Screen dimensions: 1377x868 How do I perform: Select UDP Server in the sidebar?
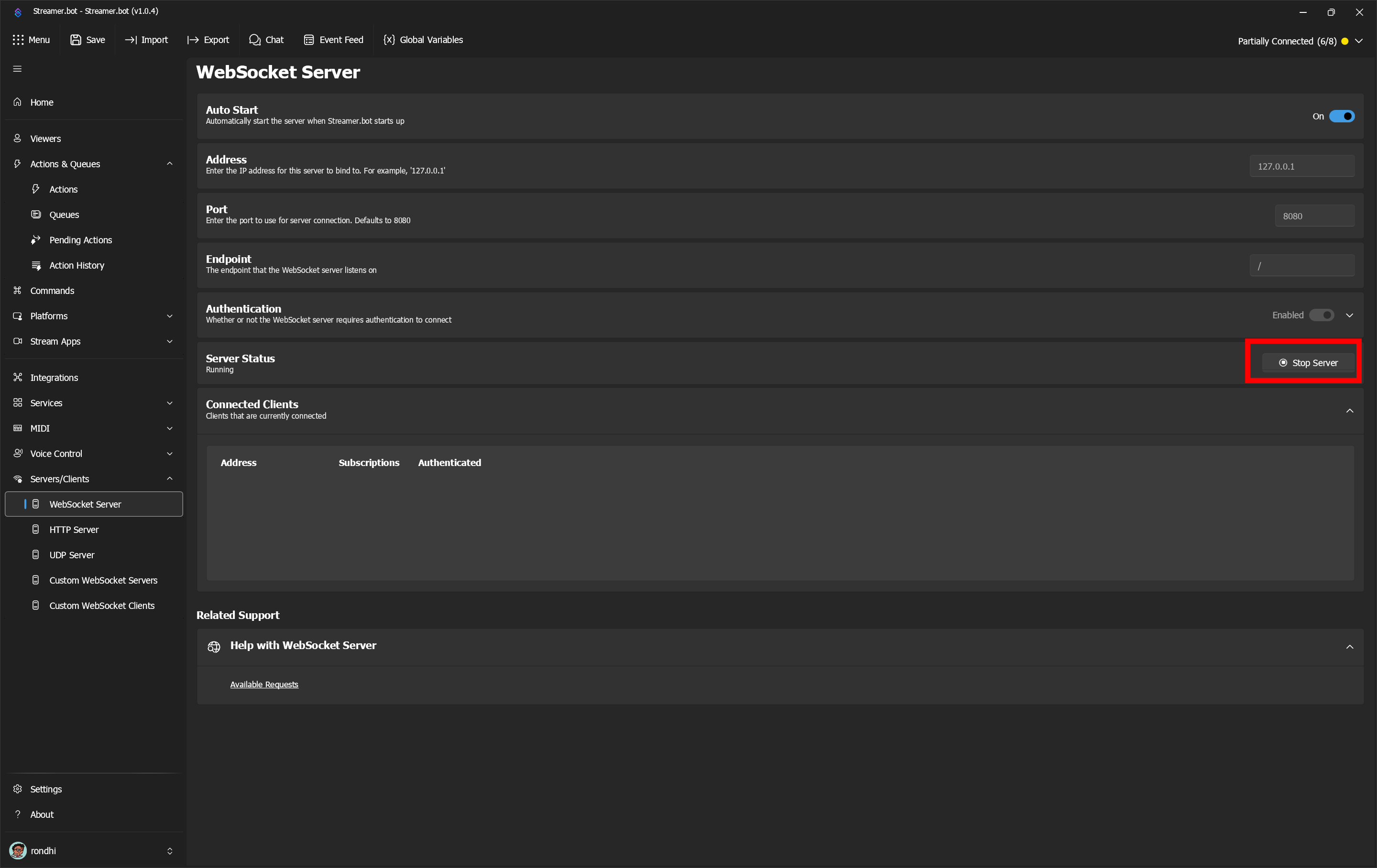pos(94,554)
